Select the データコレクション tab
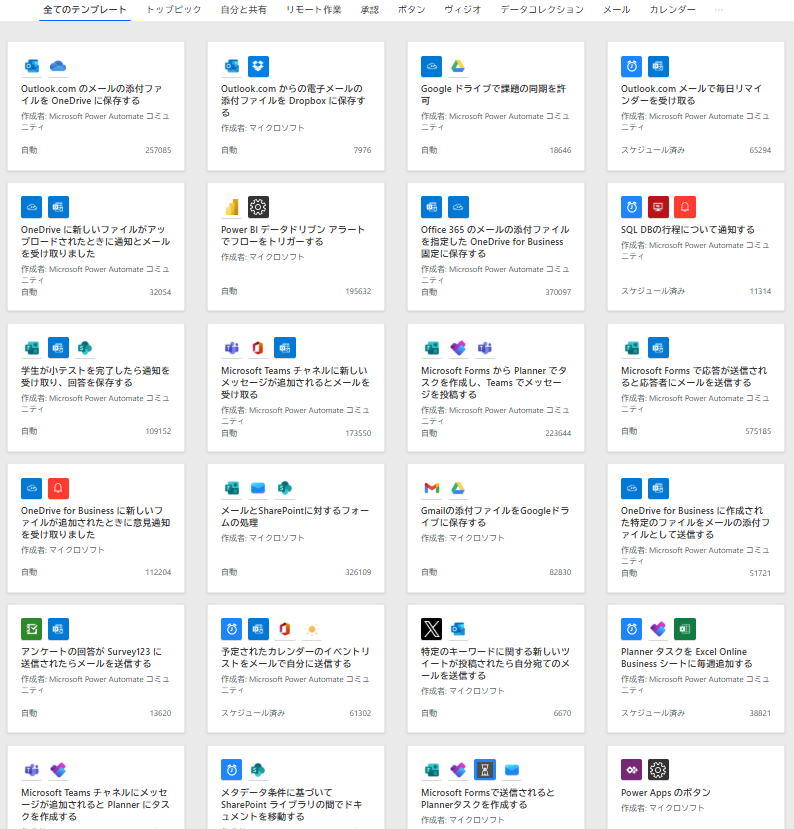 coord(542,10)
